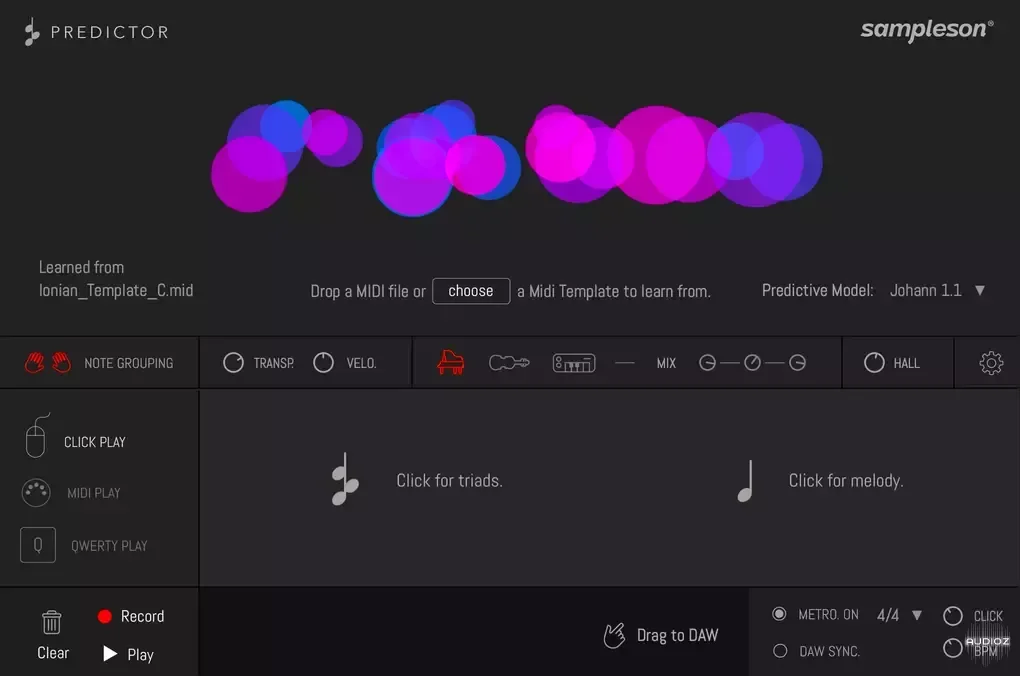The width and height of the screenshot is (1020, 676).
Task: Click the NOTE GROUPING label
Action: tap(129, 363)
